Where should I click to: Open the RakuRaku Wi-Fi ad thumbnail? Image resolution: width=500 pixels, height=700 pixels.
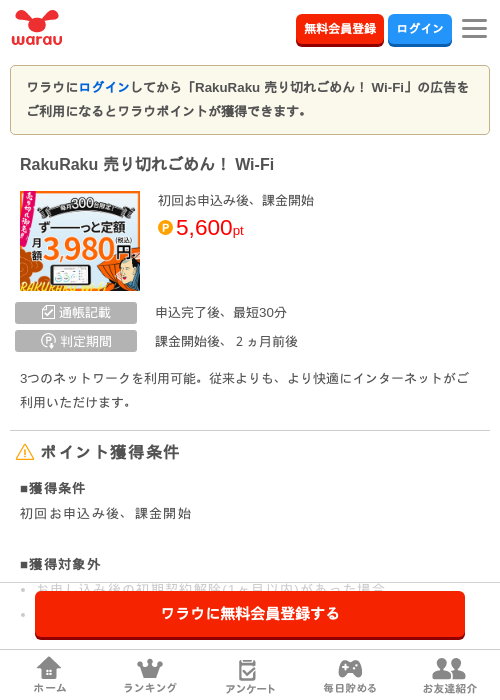click(80, 241)
